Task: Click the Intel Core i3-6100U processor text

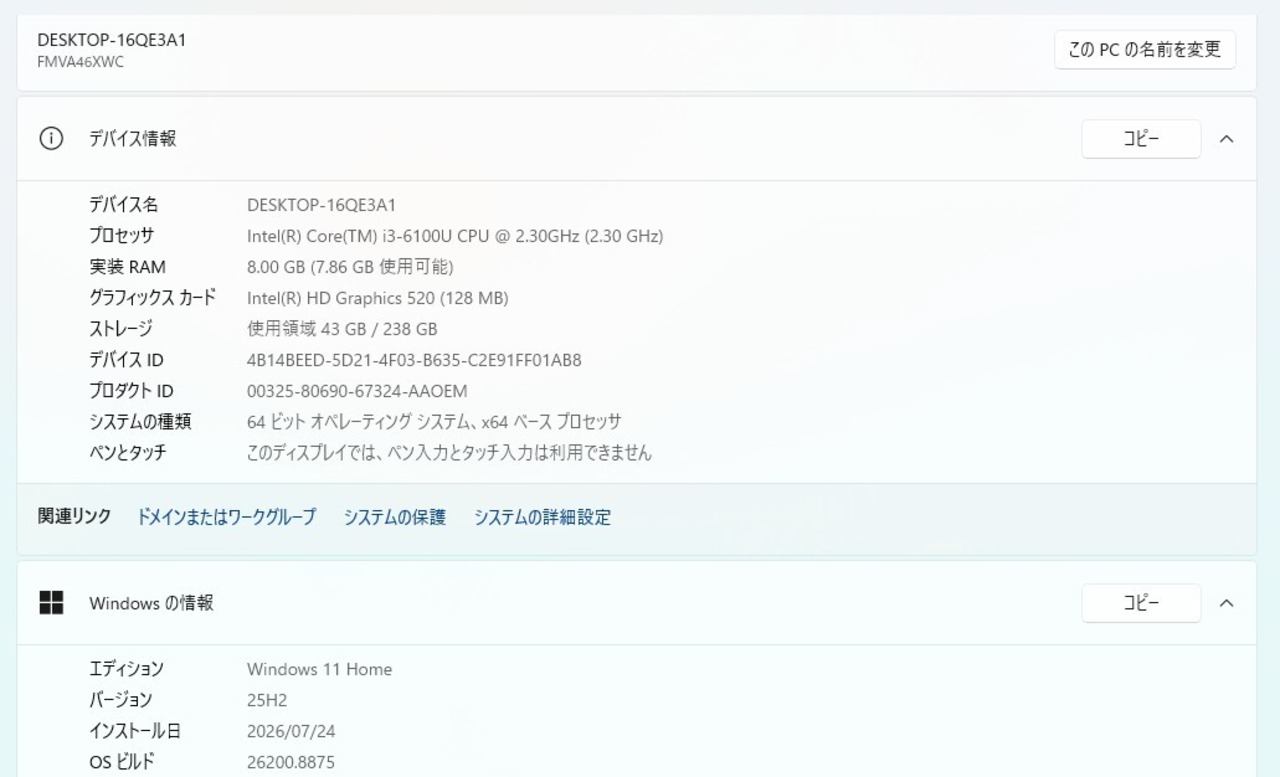Action: 455,236
